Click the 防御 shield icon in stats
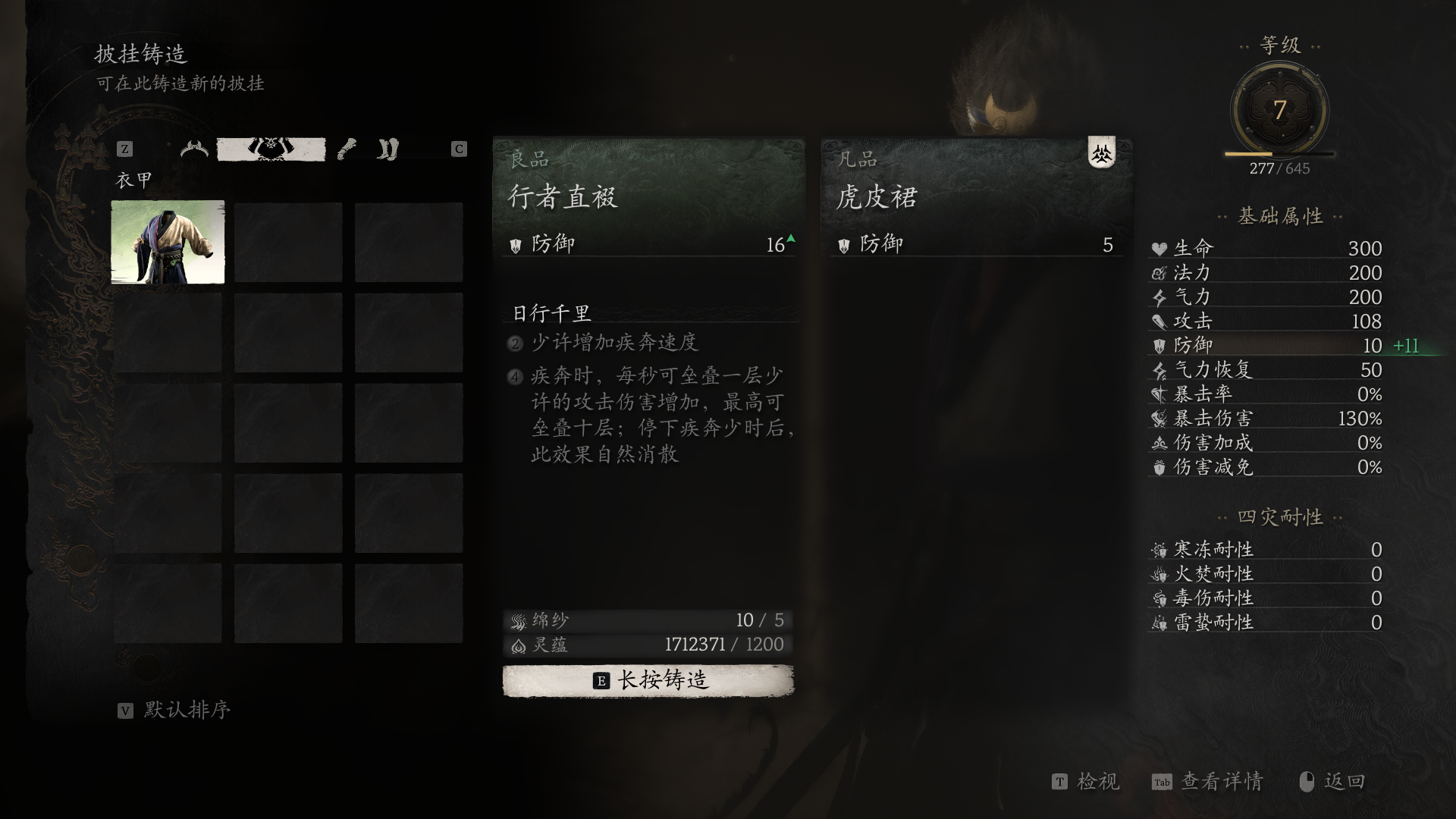Viewport: 1456px width, 819px height. (x=1159, y=346)
